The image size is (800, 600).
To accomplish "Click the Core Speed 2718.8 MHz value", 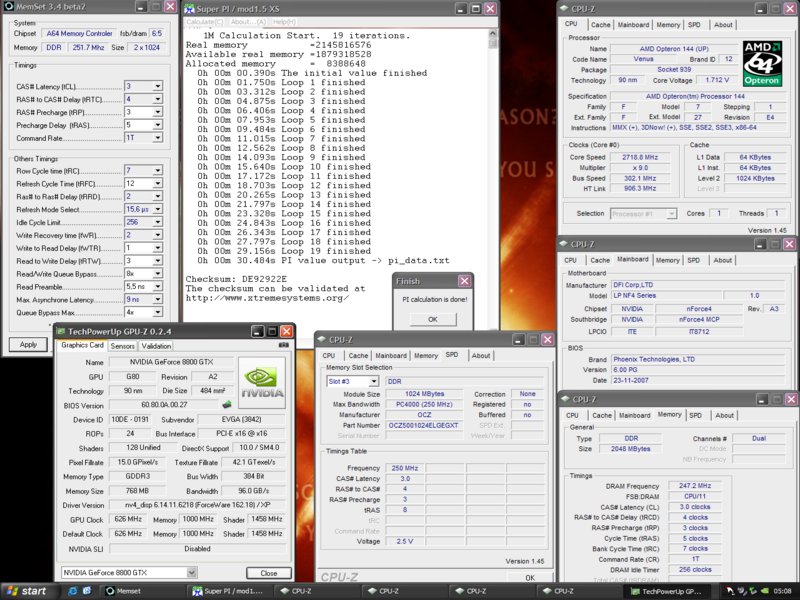I will tap(640, 157).
